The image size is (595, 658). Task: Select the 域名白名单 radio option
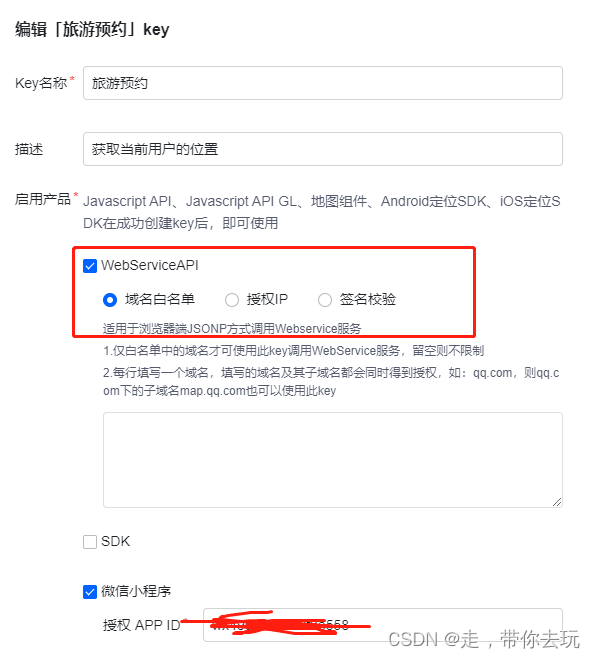tap(110, 300)
